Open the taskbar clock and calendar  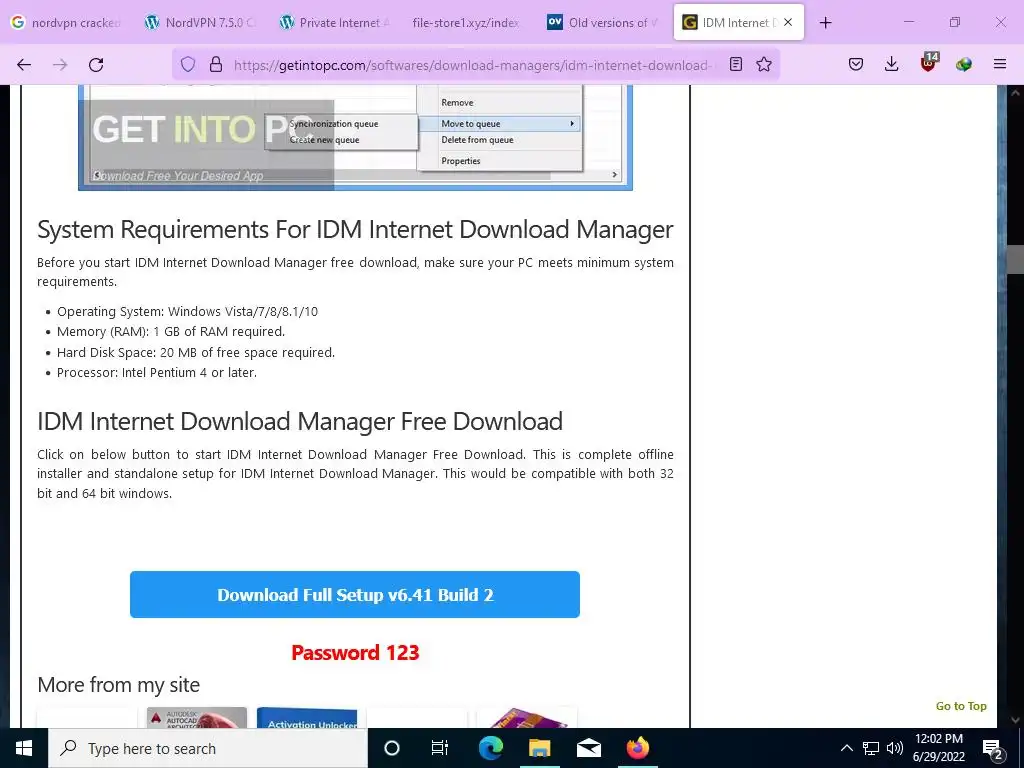pos(938,748)
